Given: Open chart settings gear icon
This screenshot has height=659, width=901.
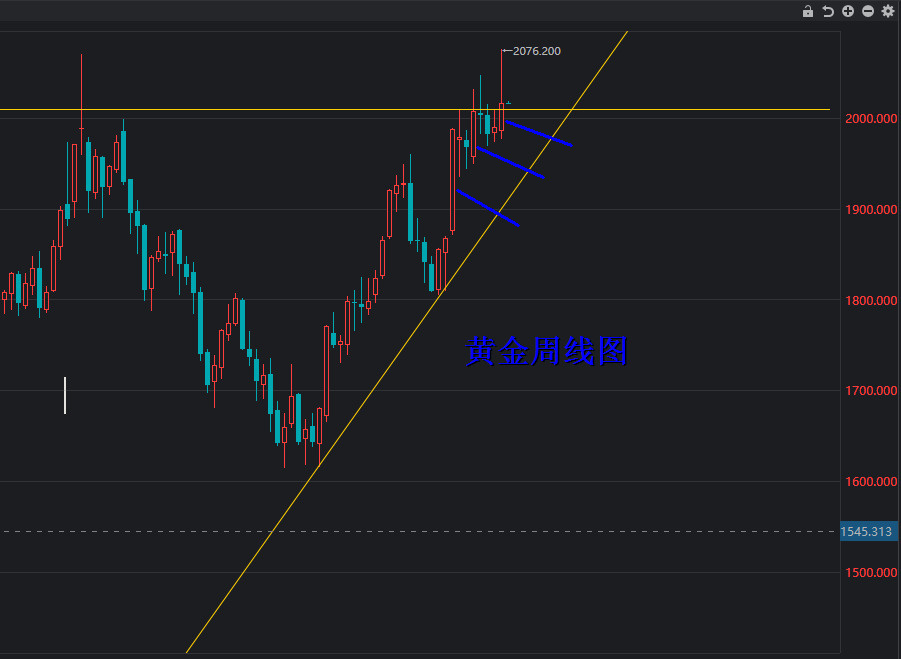Looking at the screenshot, I should [888, 11].
